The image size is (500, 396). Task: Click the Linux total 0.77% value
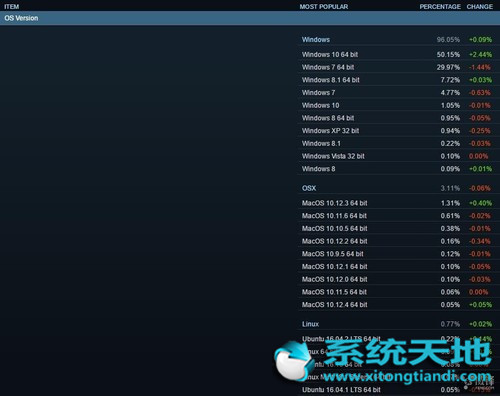450,324
